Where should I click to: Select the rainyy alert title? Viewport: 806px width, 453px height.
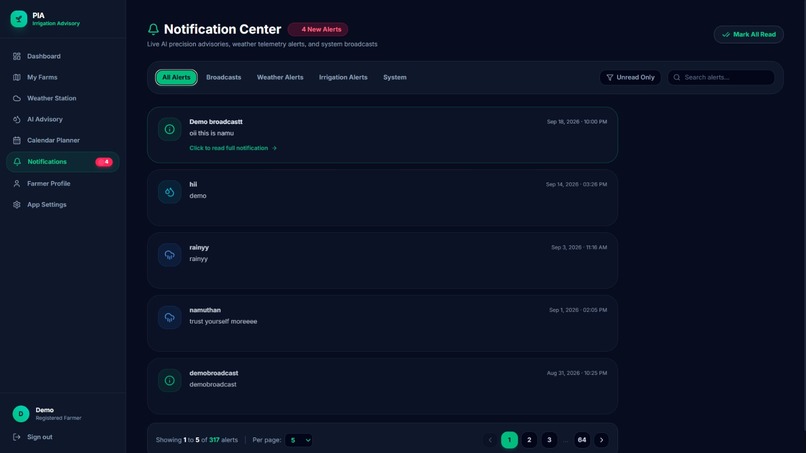click(x=199, y=247)
